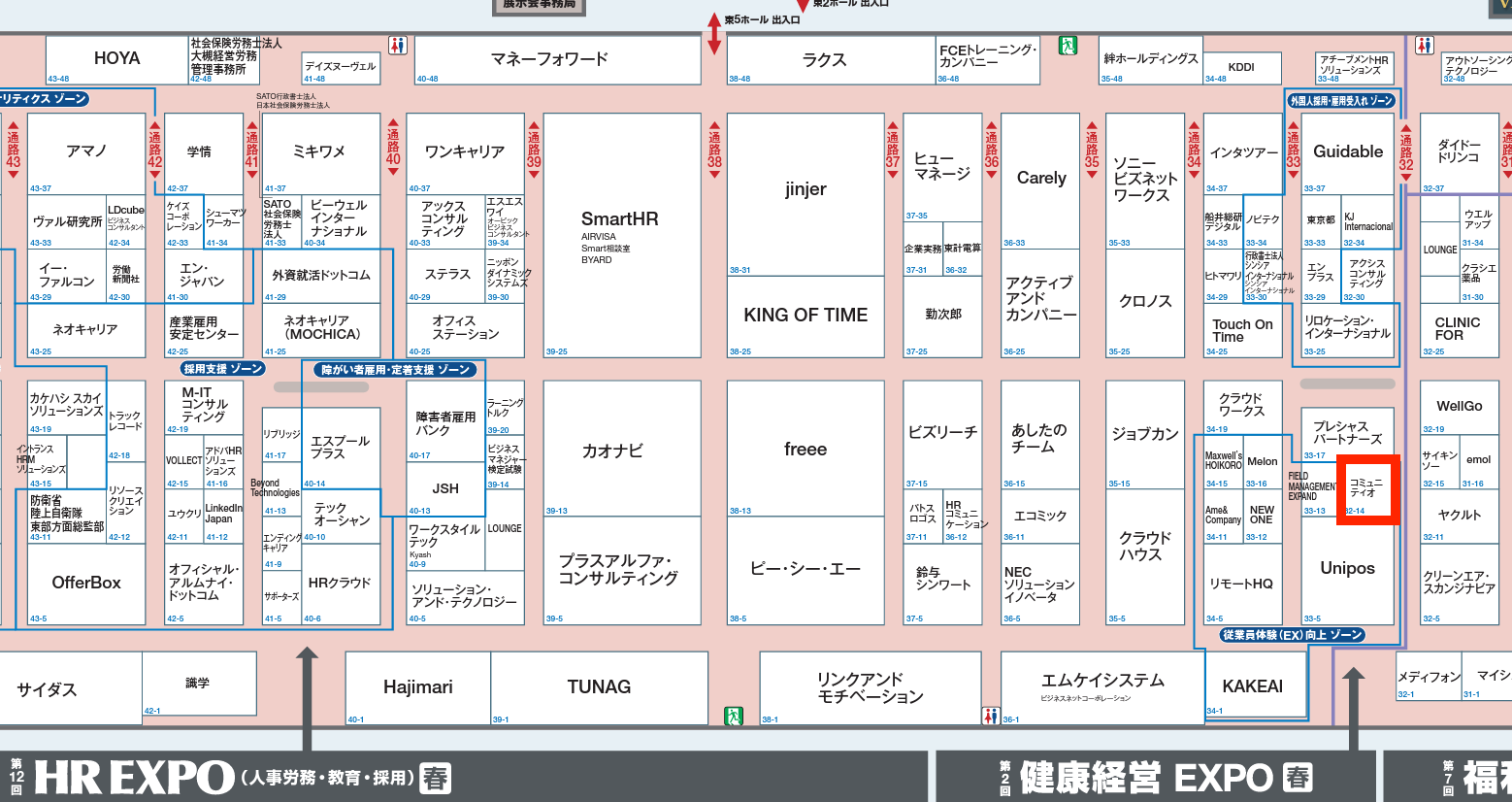Select the ソニービズネットワークス booth
This screenshot has width=1512, height=802.
coord(1145,181)
